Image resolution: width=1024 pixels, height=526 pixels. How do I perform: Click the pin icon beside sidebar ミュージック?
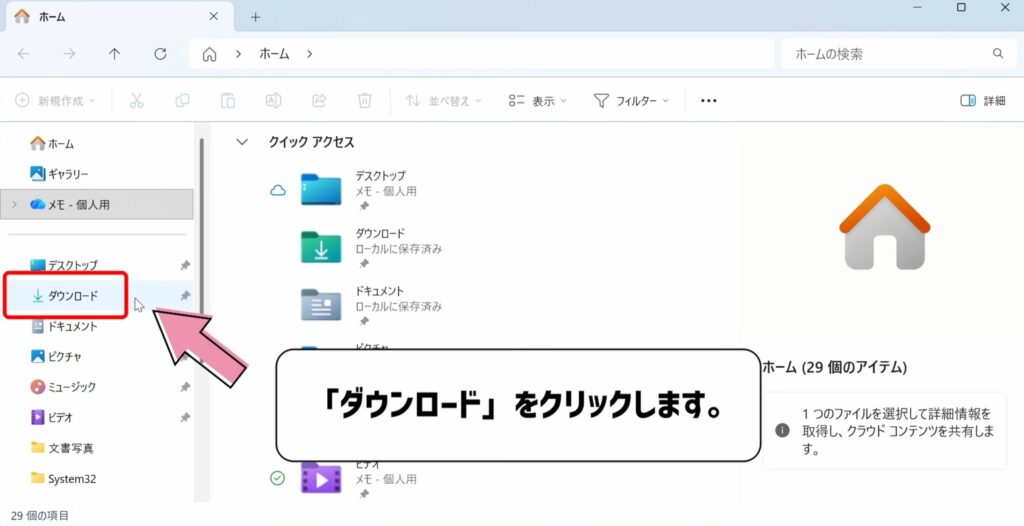click(185, 387)
